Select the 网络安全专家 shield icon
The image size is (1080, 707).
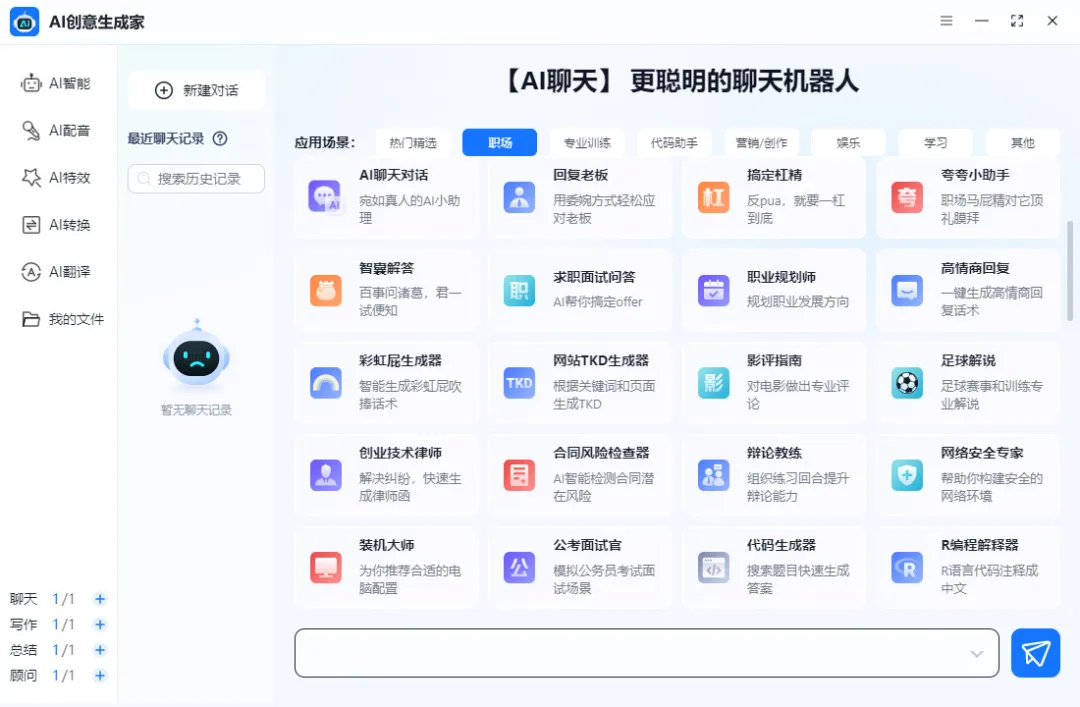pyautogui.click(x=905, y=475)
